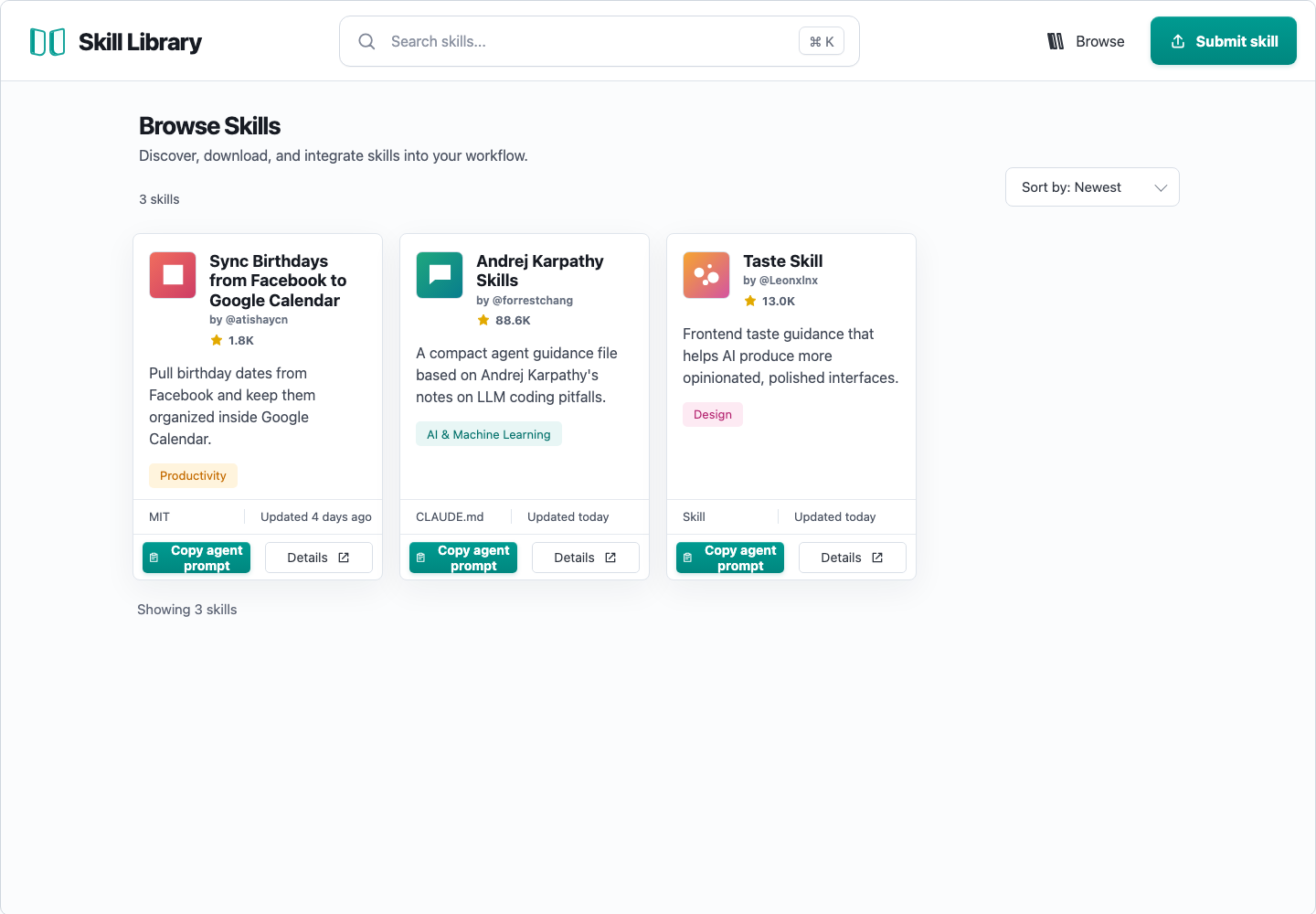Viewport: 1316px width, 914px height.
Task: Click clipboard icon on Taste Skill copy button
Action: click(687, 558)
